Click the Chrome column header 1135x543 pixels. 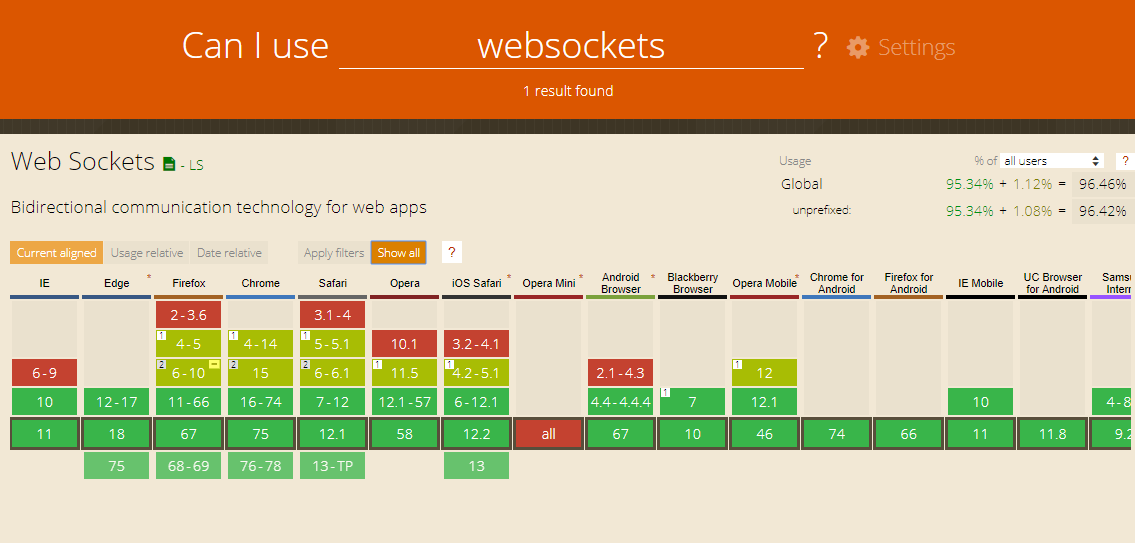click(261, 283)
